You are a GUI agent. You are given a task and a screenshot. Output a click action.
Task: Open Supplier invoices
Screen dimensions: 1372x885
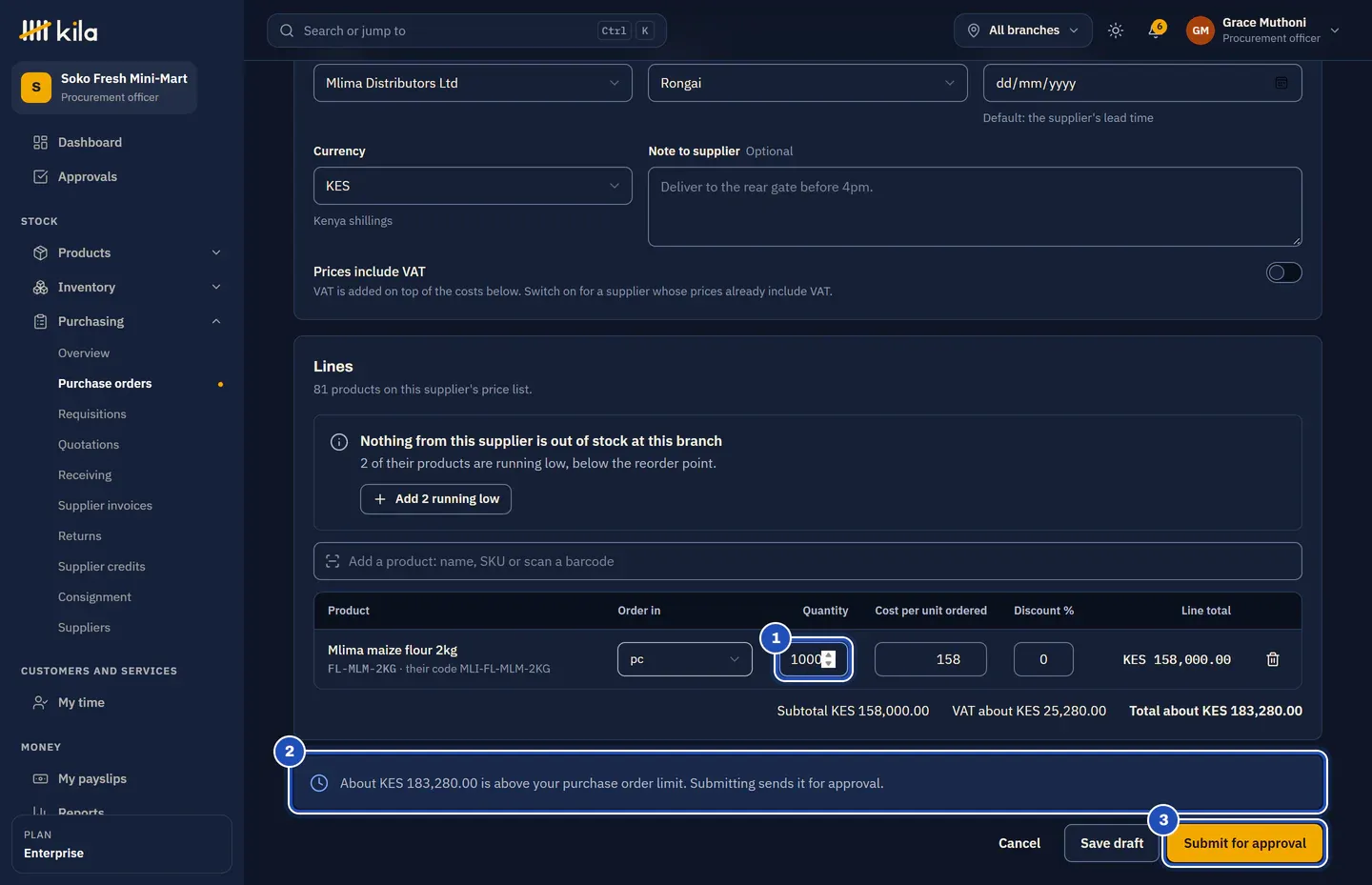[x=105, y=505]
